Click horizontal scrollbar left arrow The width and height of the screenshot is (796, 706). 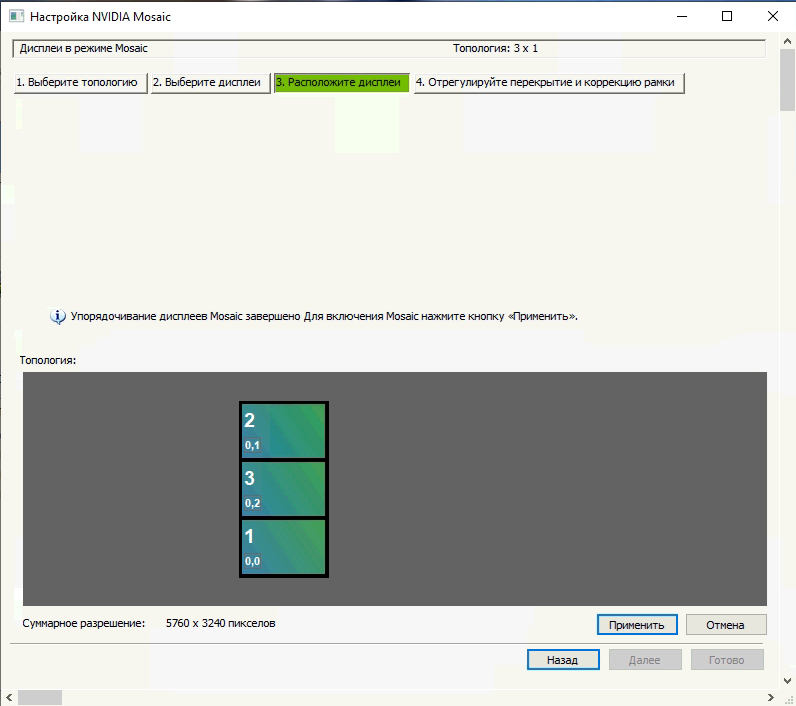(9, 697)
